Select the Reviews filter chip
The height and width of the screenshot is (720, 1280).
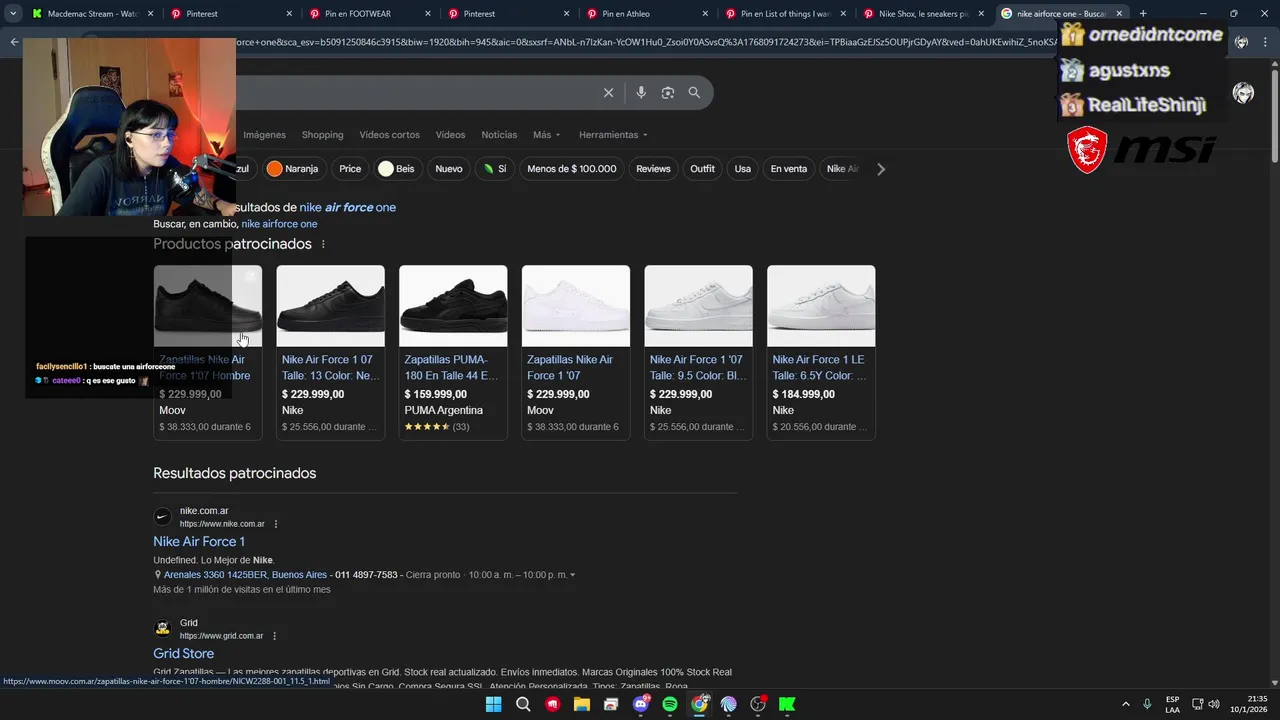coord(653,169)
